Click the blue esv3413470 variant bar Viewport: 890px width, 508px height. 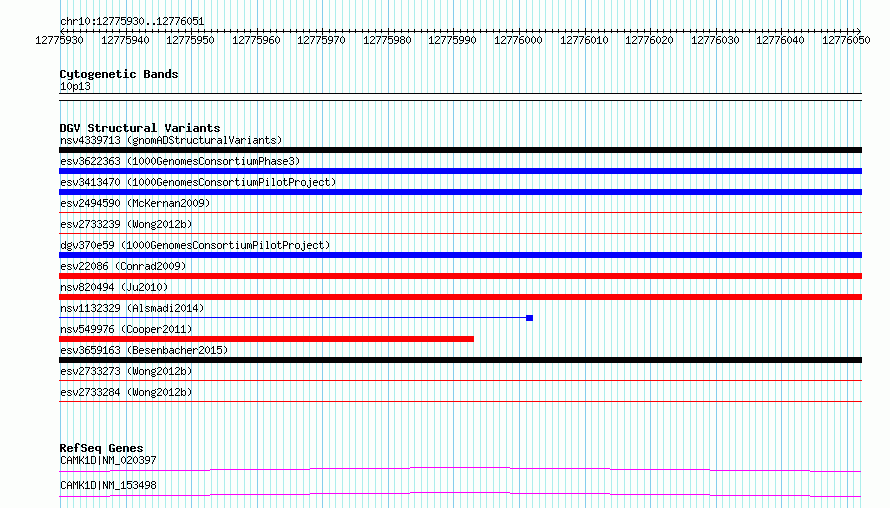point(460,192)
